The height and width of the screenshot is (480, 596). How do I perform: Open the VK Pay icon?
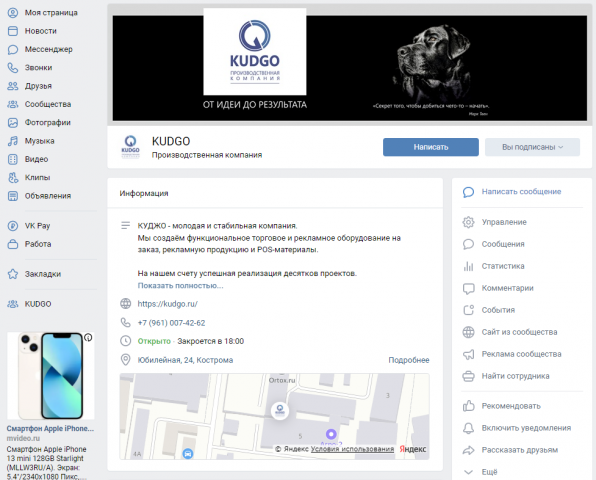pyautogui.click(x=13, y=226)
